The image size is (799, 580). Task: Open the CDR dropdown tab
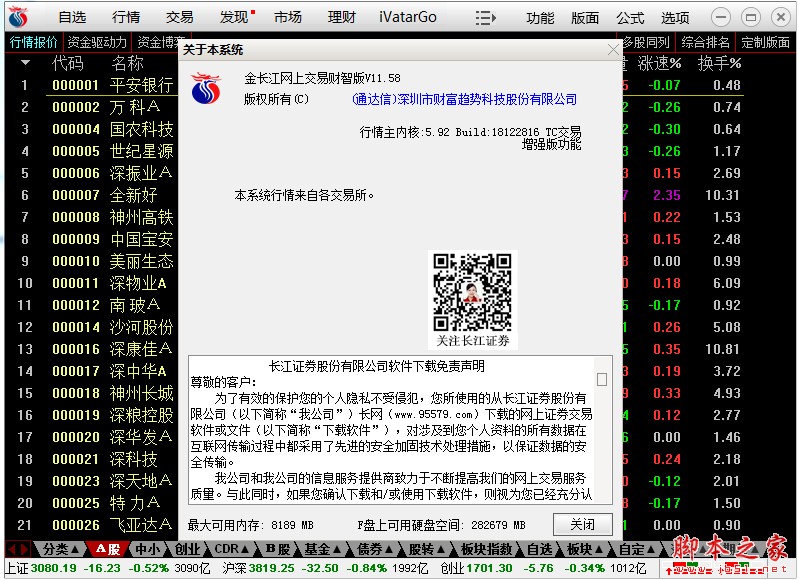[x=231, y=549]
